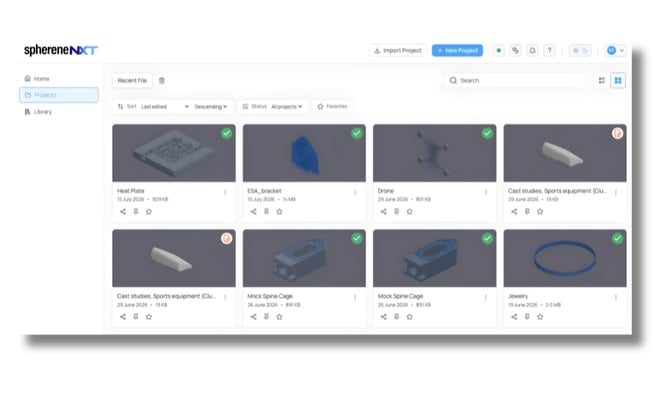653x394 pixels.
Task: Switch to the grid view layout
Action: (x=618, y=80)
